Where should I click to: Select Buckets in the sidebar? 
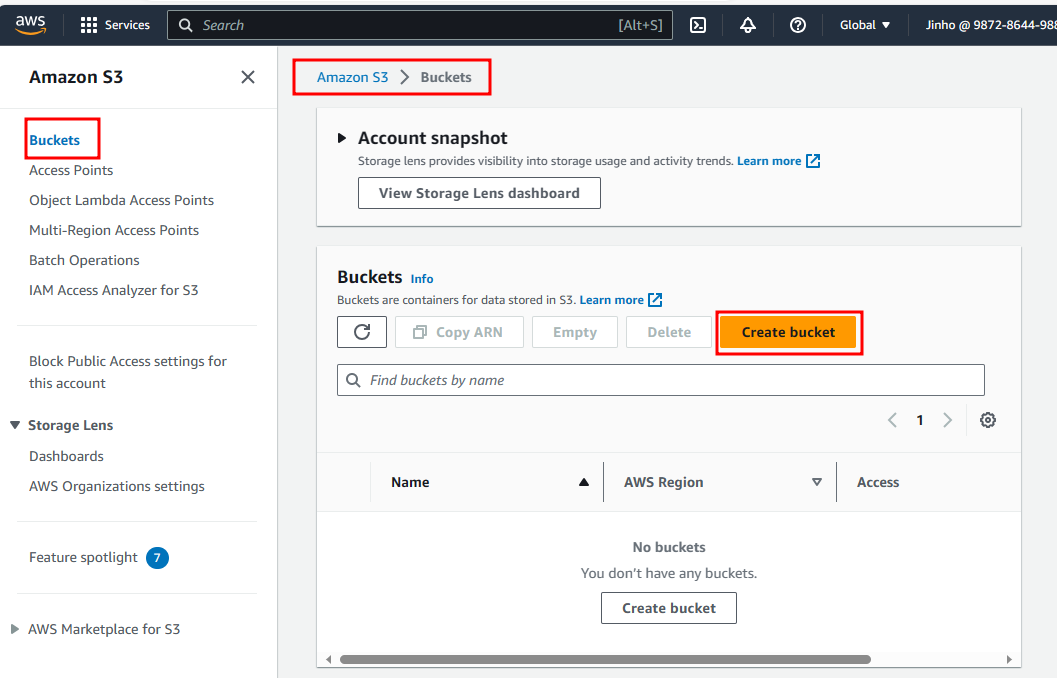point(55,140)
